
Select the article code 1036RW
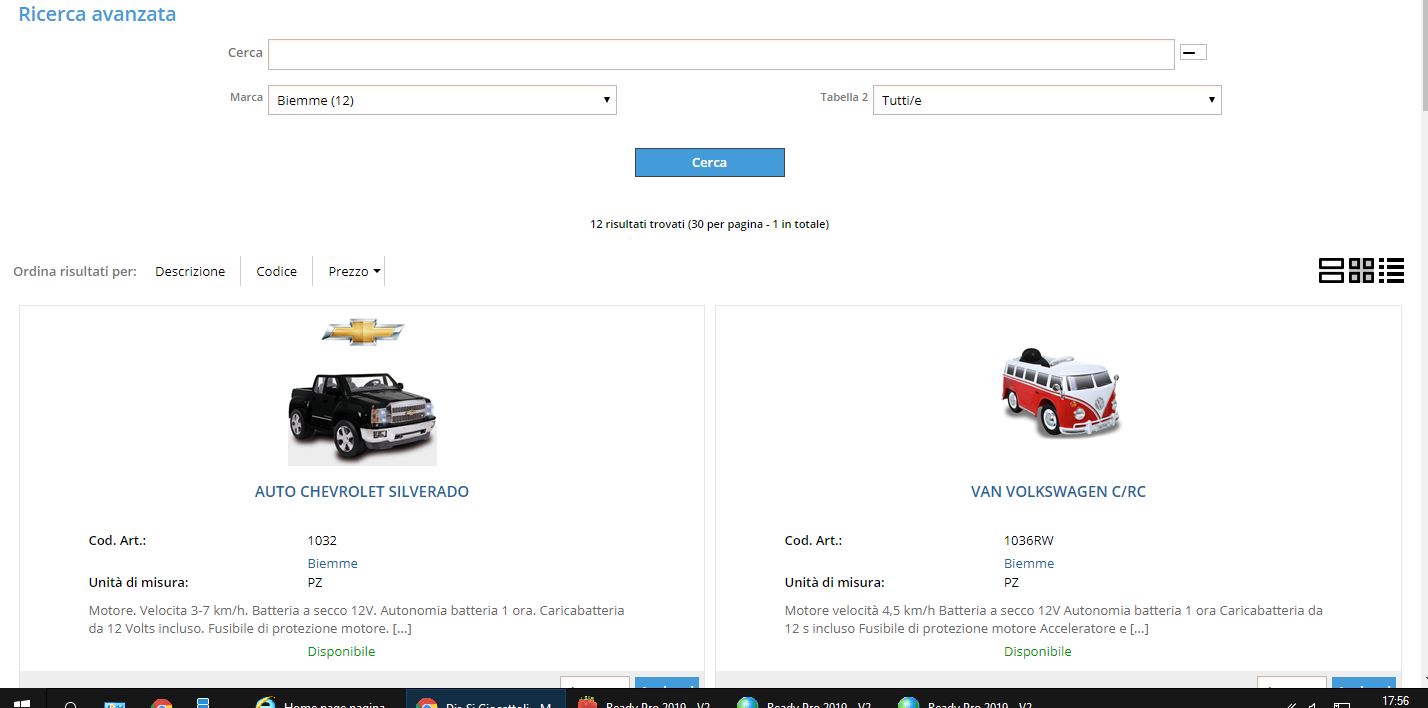click(x=1029, y=540)
